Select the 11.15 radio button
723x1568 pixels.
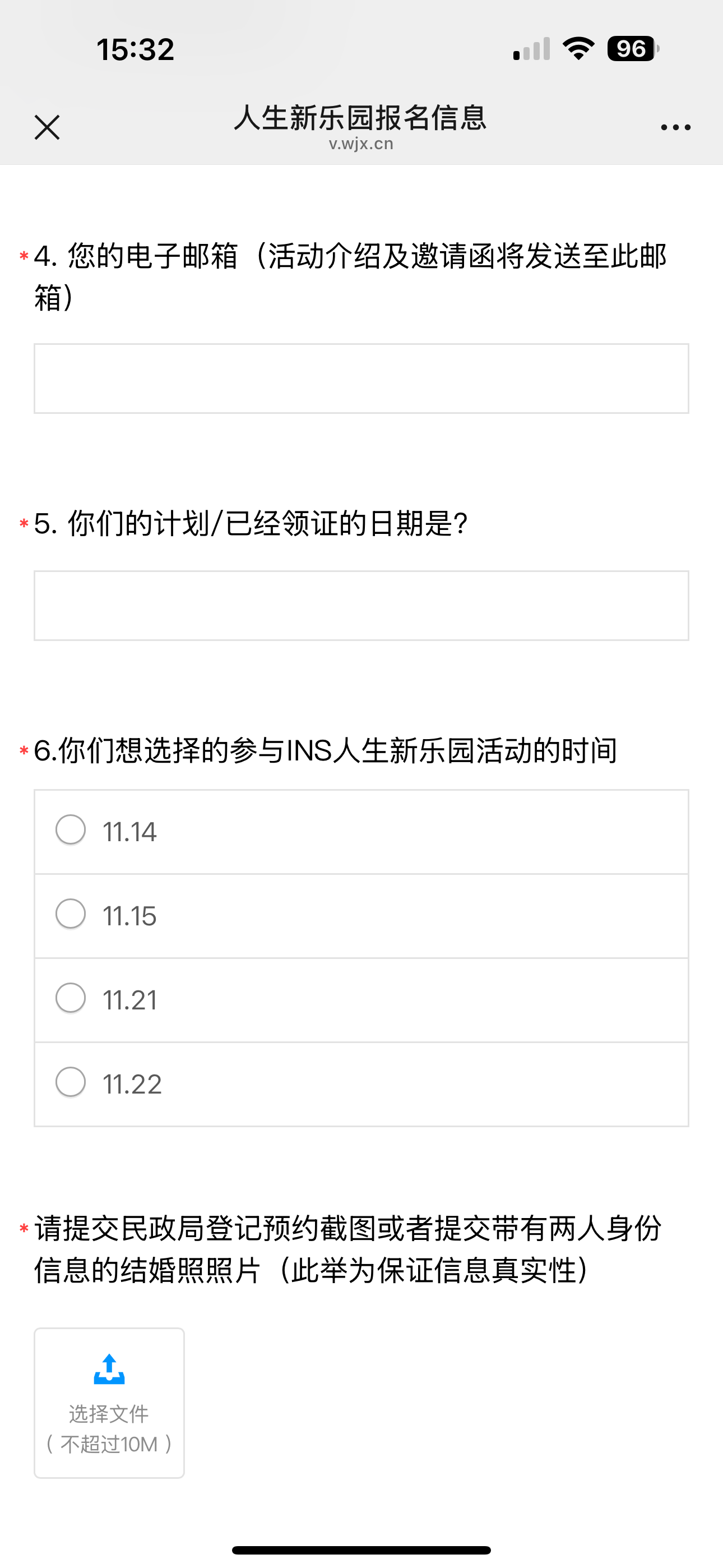coord(71,914)
